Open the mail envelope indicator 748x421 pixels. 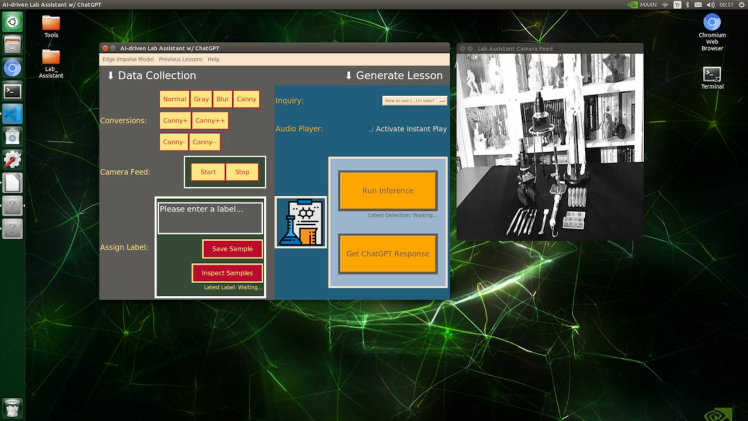pos(698,4)
